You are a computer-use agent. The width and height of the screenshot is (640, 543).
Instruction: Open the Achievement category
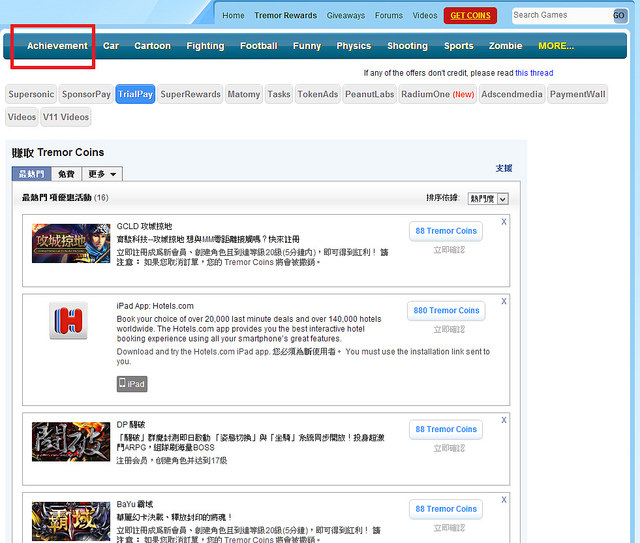57,46
